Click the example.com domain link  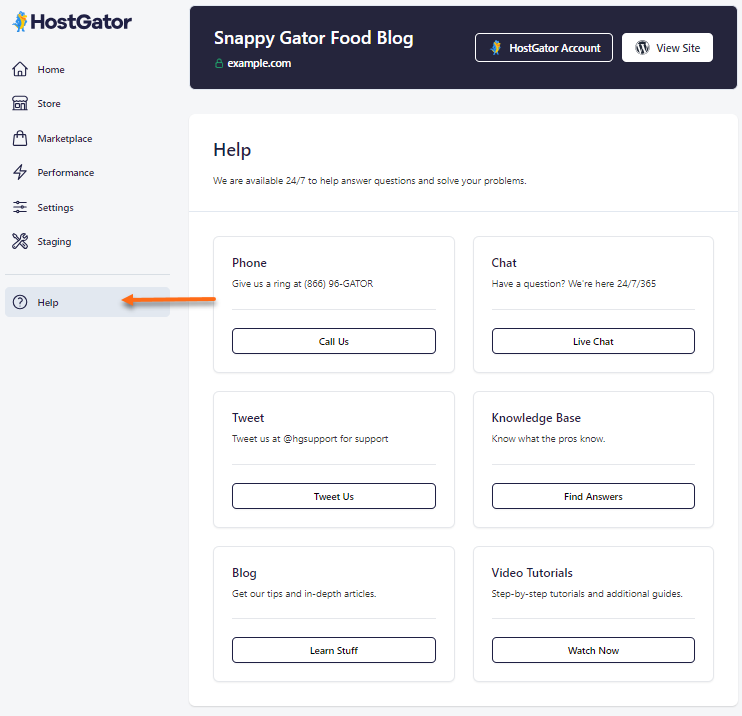coord(259,63)
